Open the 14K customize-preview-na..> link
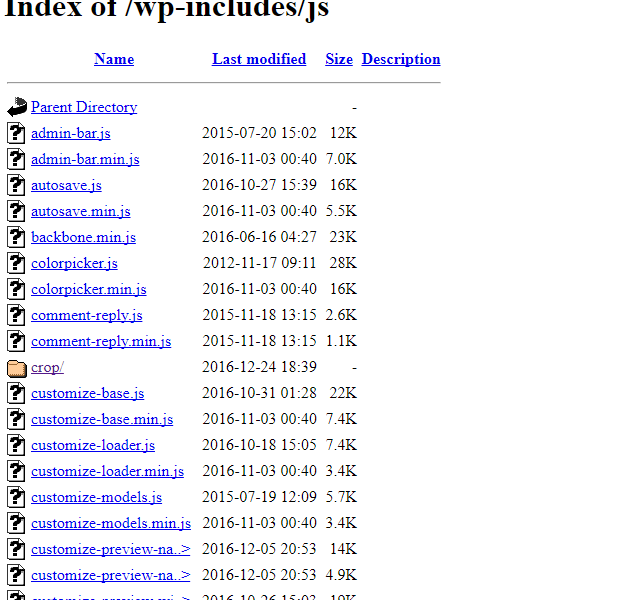Viewport: 629px width, 600px height. tap(110, 549)
